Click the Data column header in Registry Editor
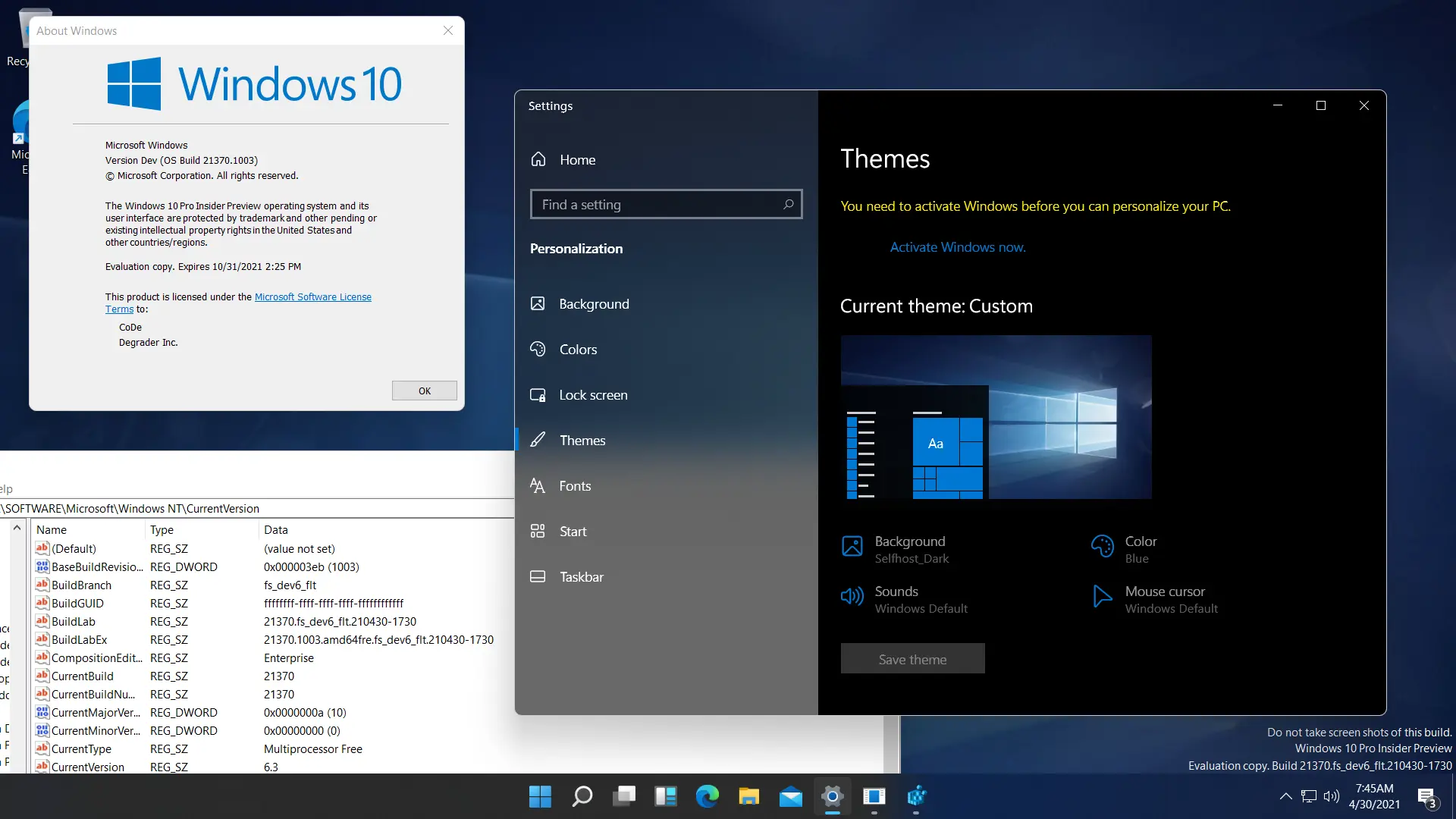Image resolution: width=1456 pixels, height=819 pixels. pos(387,530)
